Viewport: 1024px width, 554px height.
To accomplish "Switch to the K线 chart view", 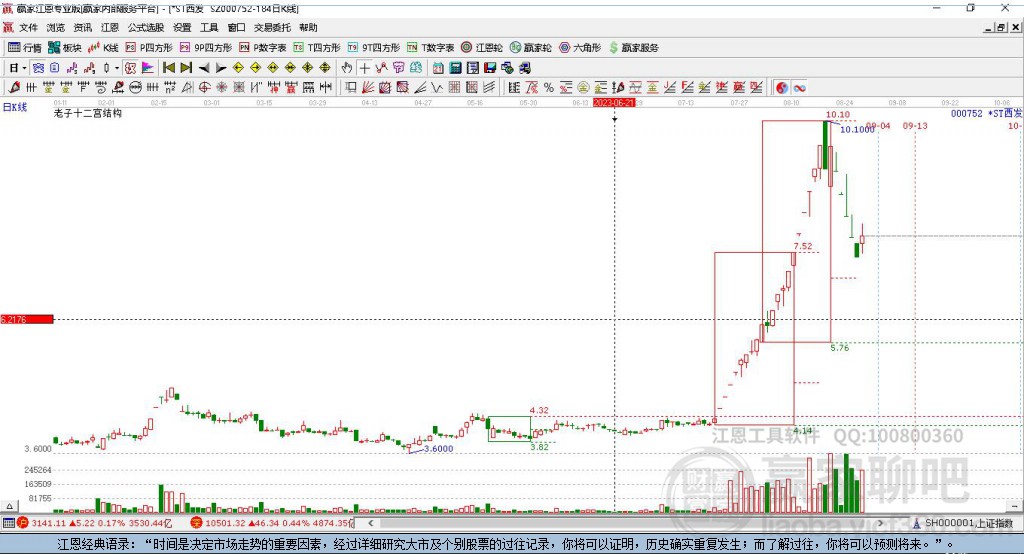I will click(x=103, y=48).
